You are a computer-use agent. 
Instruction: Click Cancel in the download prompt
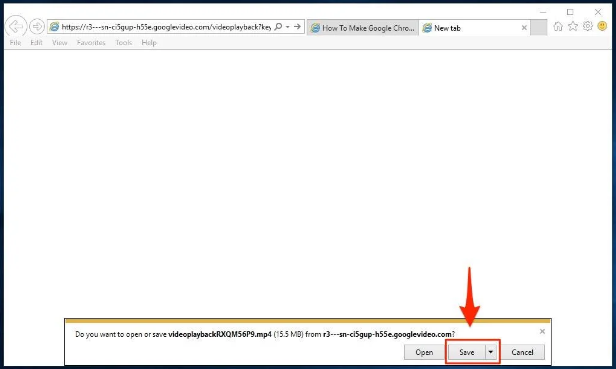[x=522, y=352]
